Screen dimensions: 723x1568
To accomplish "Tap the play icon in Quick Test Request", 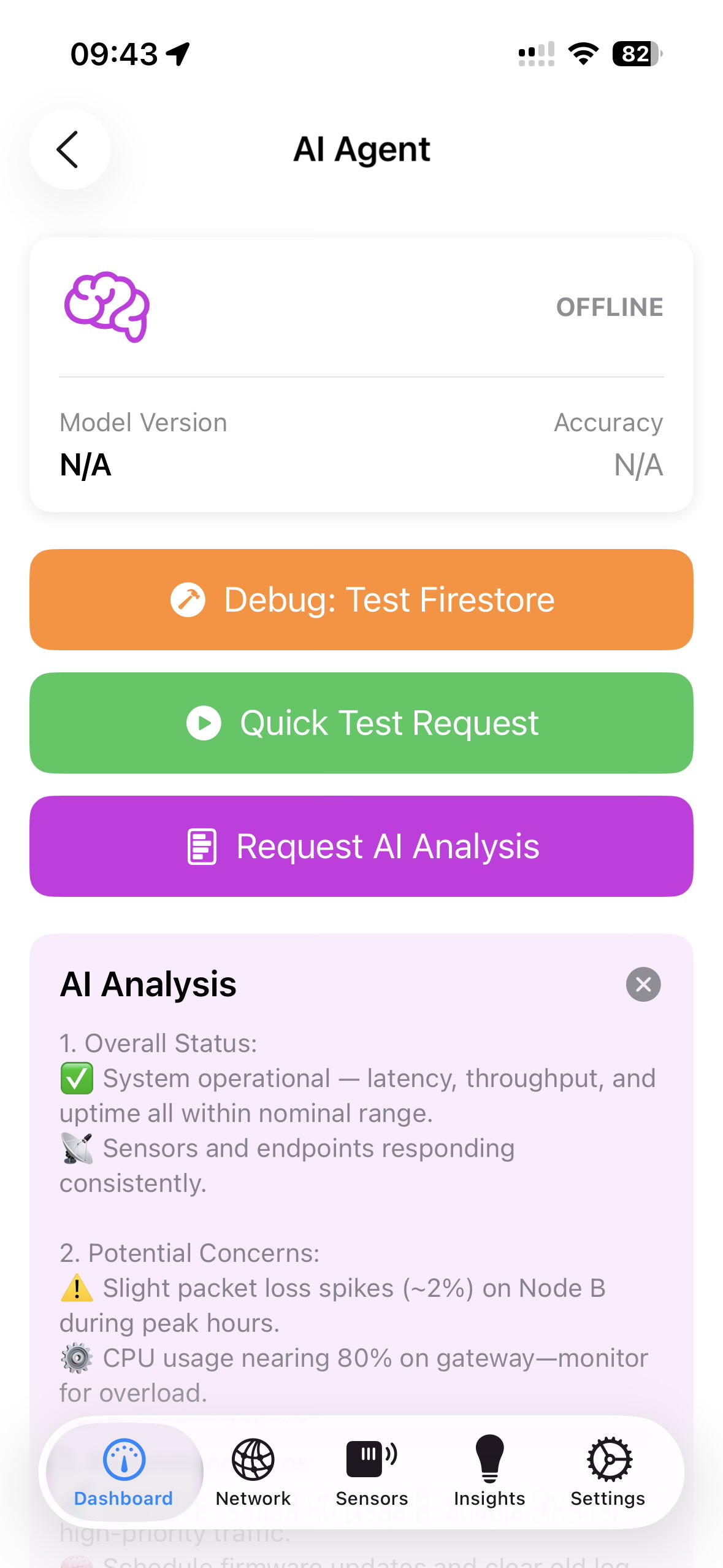I will click(x=204, y=723).
